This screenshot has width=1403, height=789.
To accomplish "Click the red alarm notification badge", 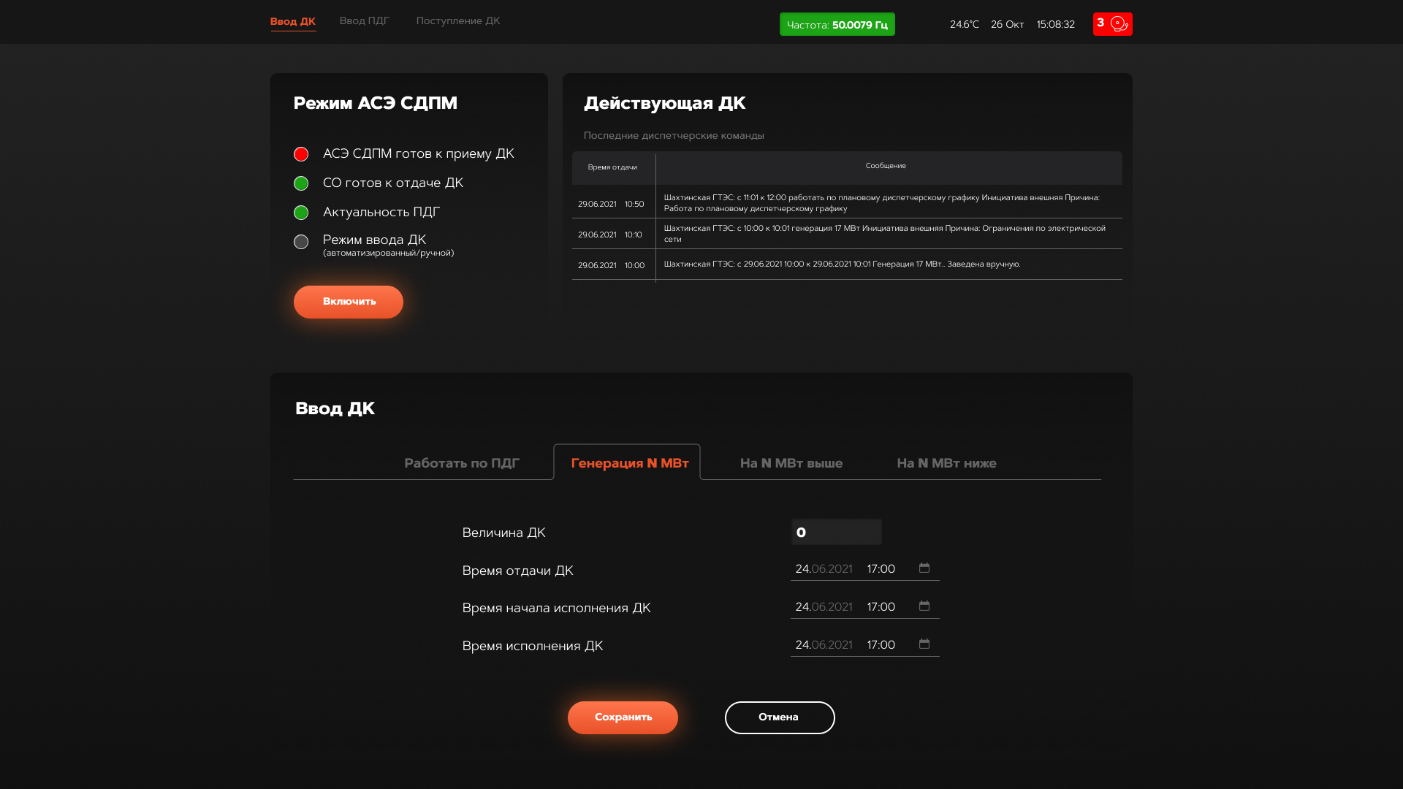I will coord(1112,24).
